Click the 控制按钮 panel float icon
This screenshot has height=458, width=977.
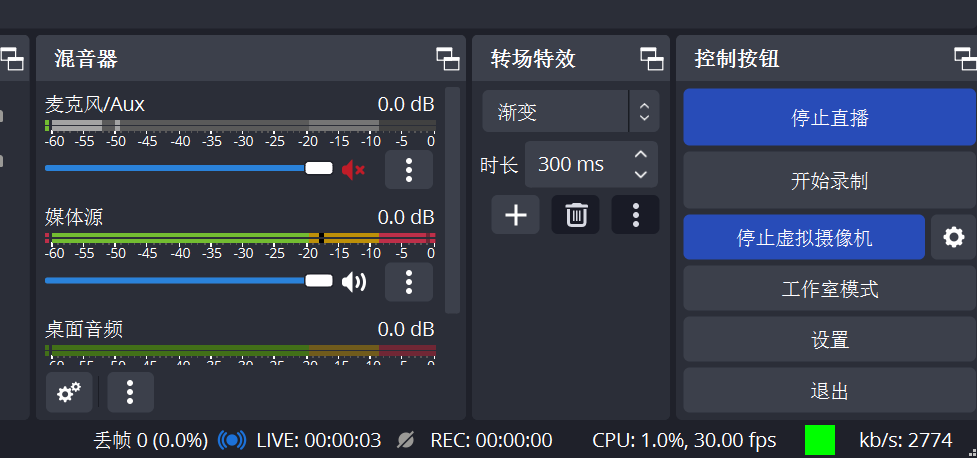[965, 59]
